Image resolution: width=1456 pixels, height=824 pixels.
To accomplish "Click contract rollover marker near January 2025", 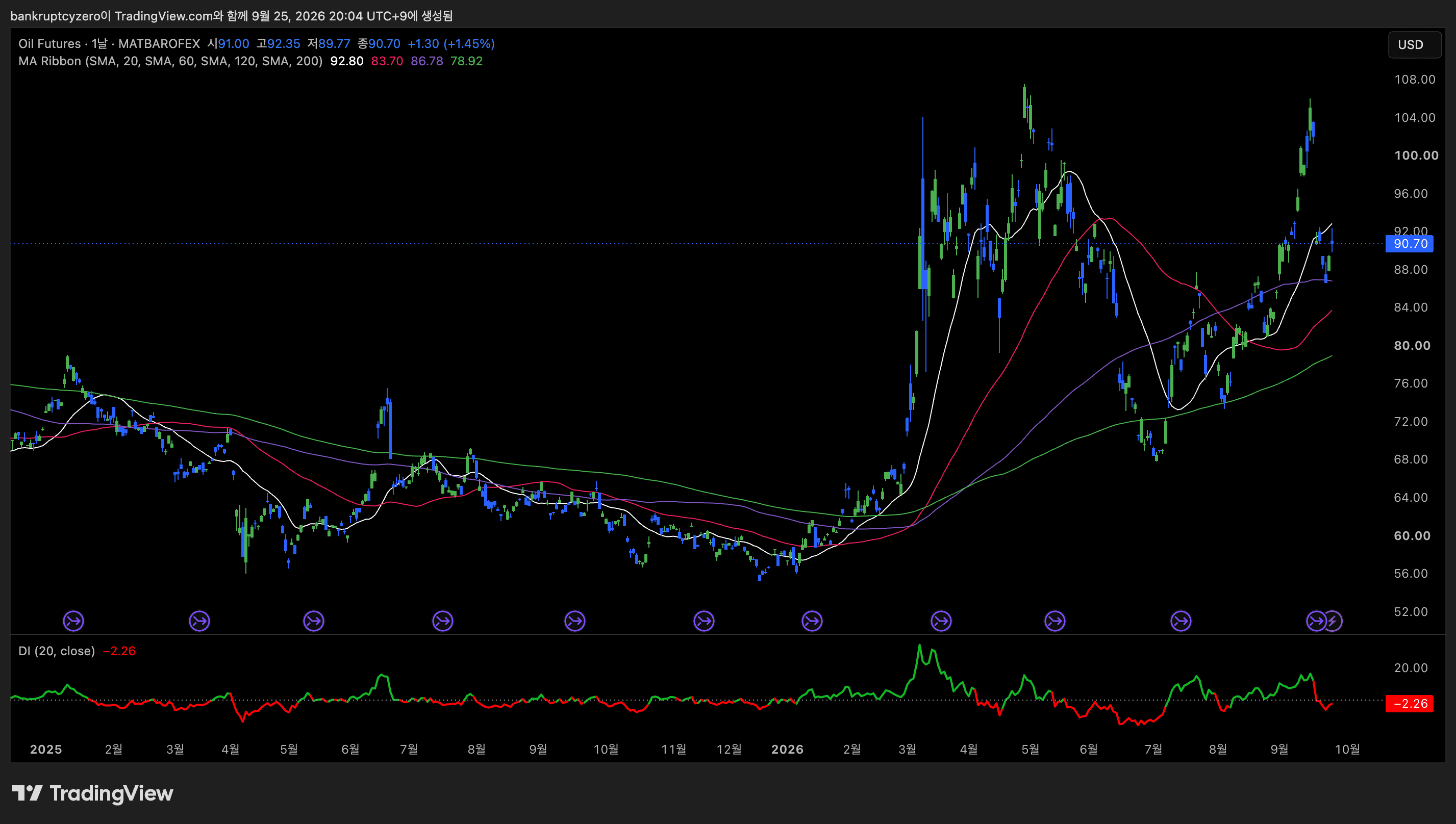I will point(73,621).
